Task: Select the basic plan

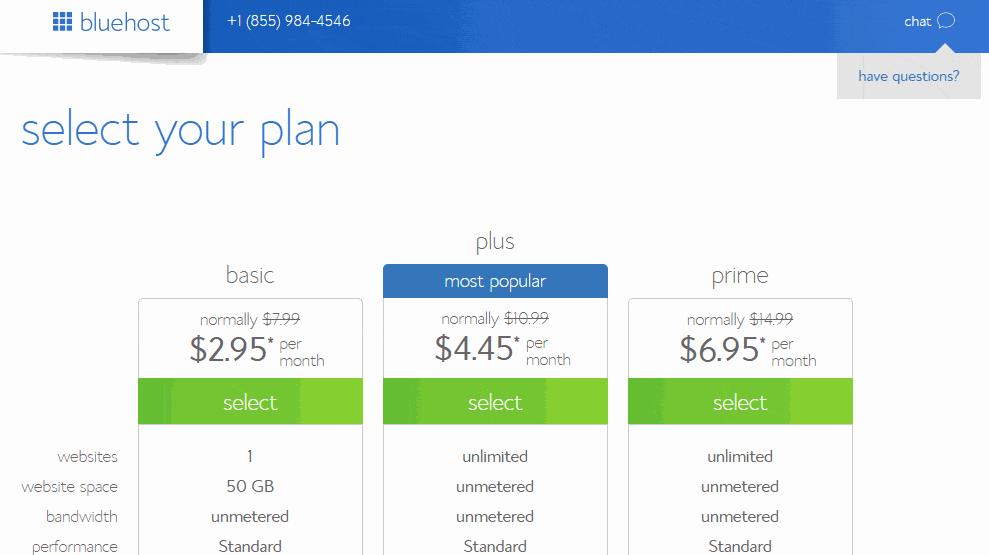Action: (x=250, y=401)
